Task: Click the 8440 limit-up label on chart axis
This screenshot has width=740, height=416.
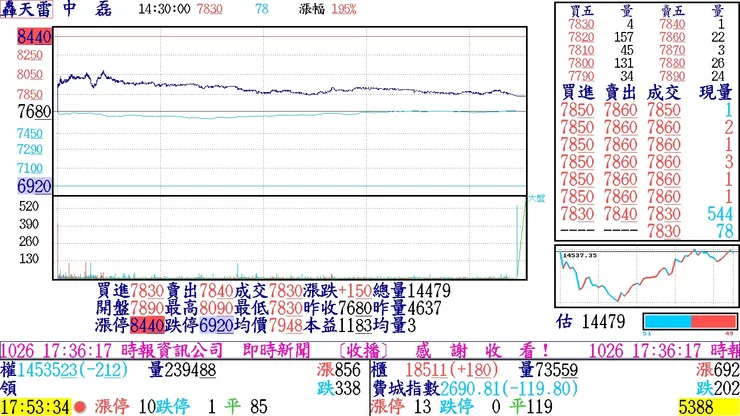Action: pos(34,36)
